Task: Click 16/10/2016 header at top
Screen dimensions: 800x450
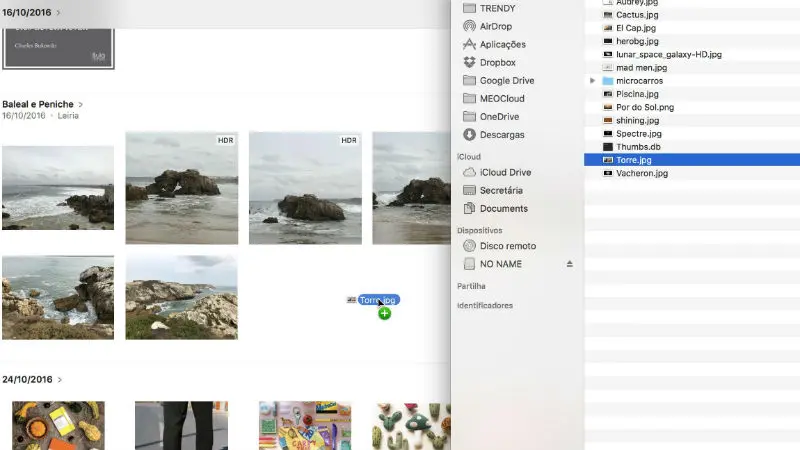Action: pos(27,12)
